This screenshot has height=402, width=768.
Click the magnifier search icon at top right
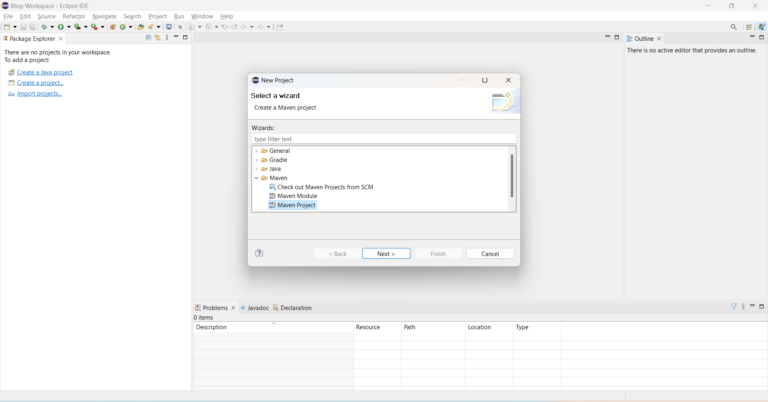click(733, 27)
